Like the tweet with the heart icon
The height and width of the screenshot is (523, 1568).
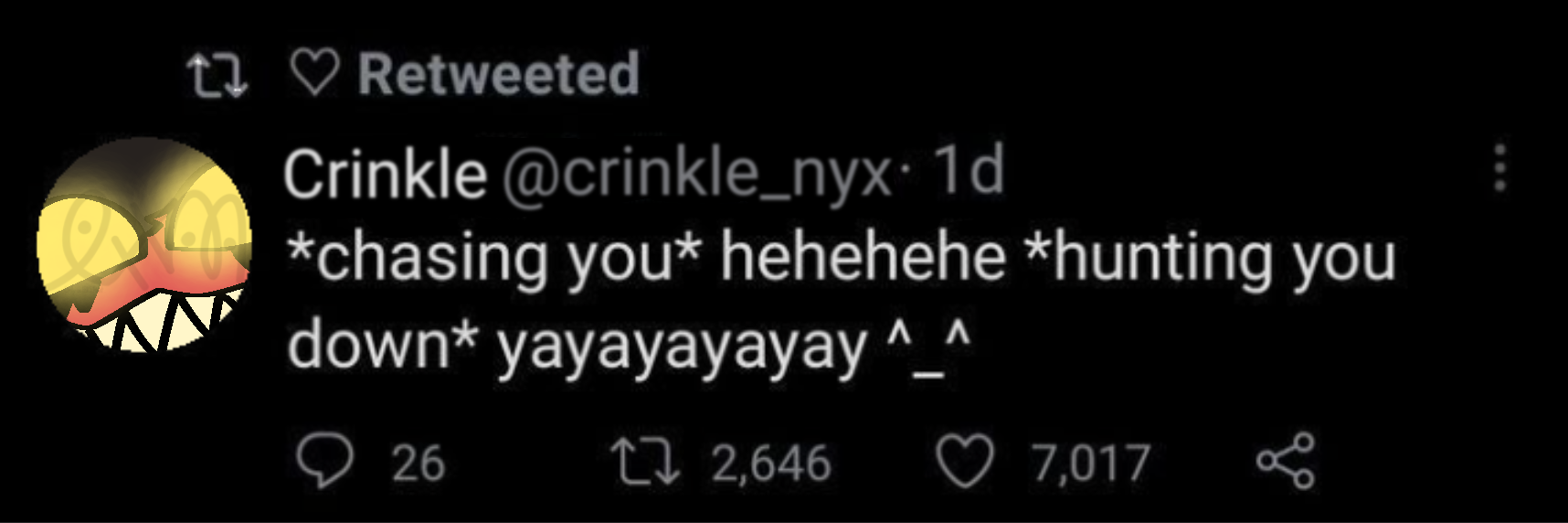tap(967, 462)
